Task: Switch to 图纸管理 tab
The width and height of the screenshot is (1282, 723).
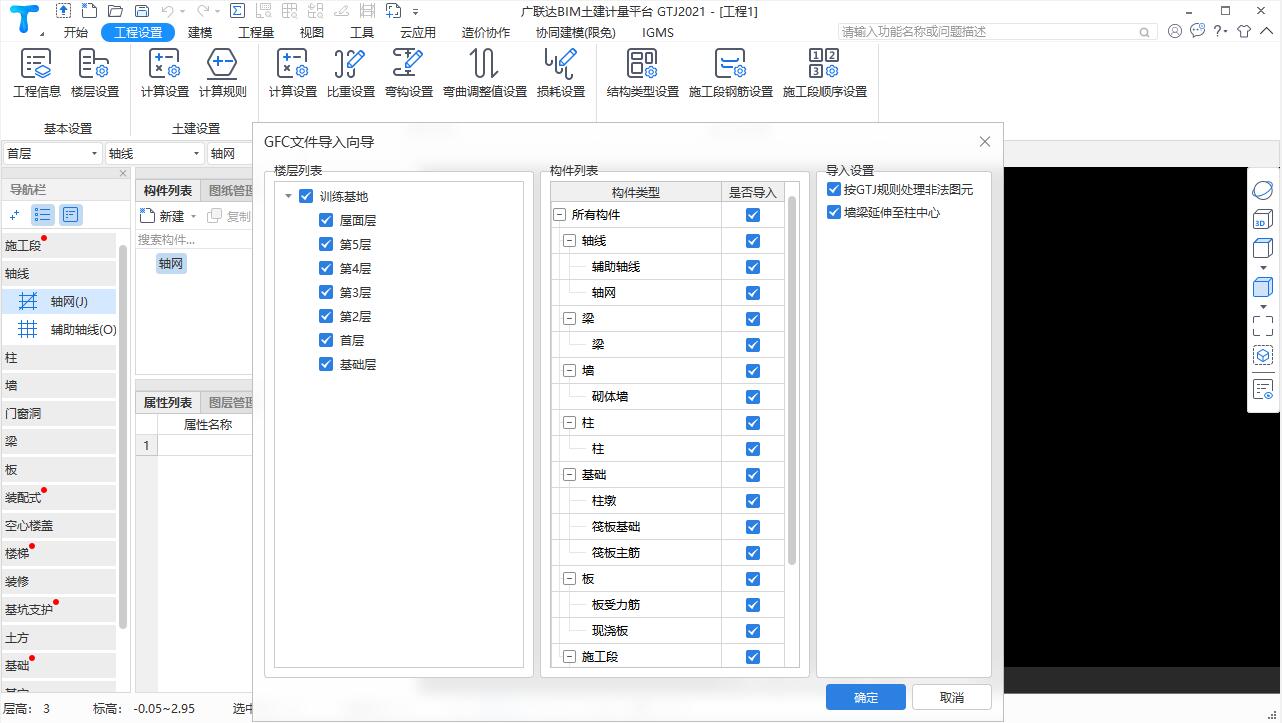Action: (228, 191)
